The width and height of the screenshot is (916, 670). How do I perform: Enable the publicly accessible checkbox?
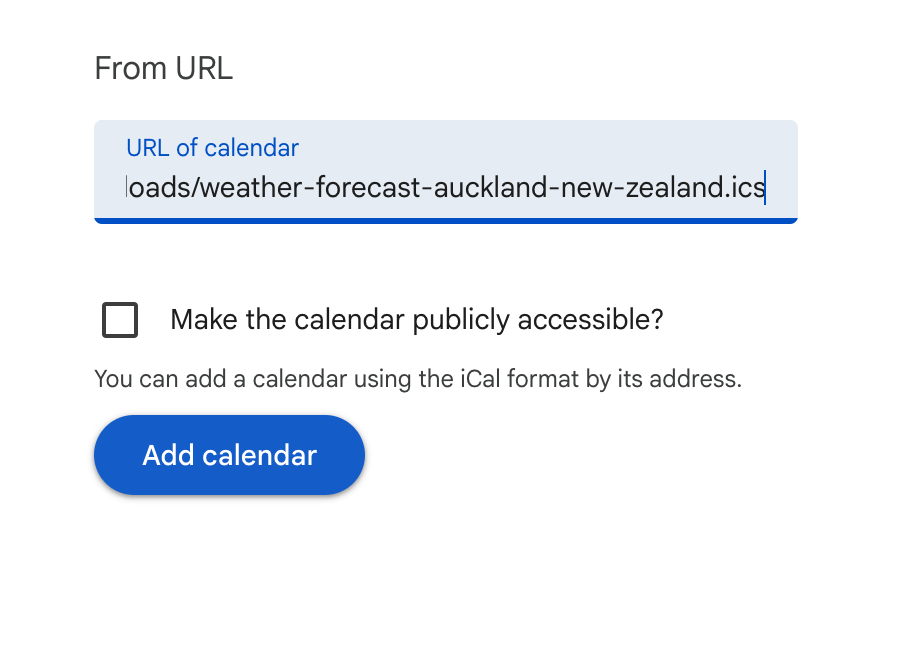tap(120, 321)
